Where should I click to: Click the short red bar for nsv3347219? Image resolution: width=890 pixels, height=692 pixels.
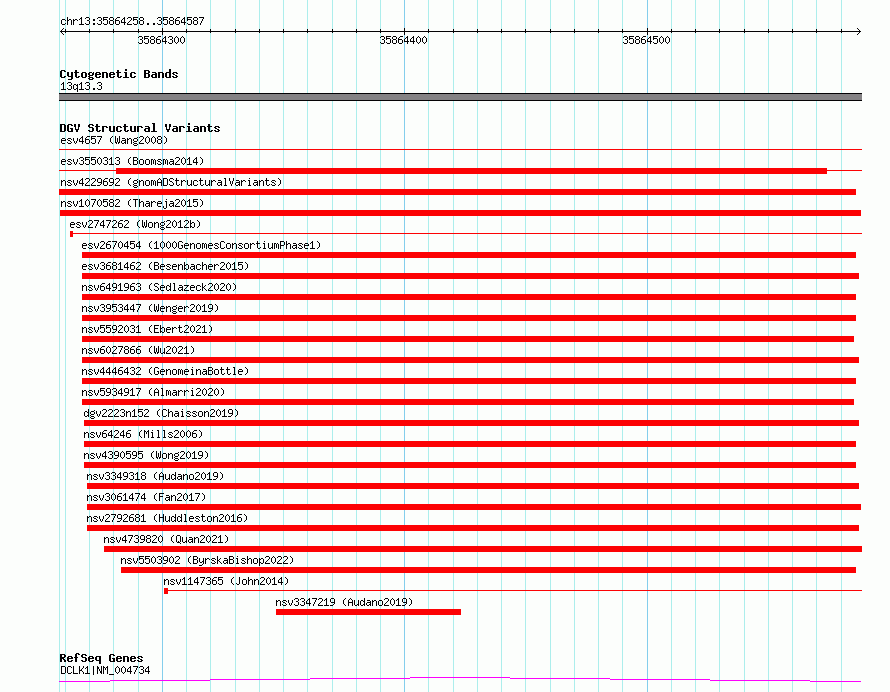click(368, 612)
